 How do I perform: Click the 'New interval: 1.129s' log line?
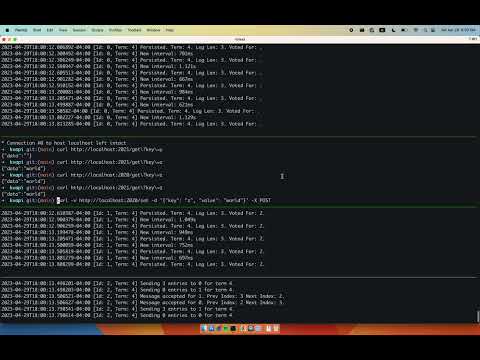pos(99,117)
